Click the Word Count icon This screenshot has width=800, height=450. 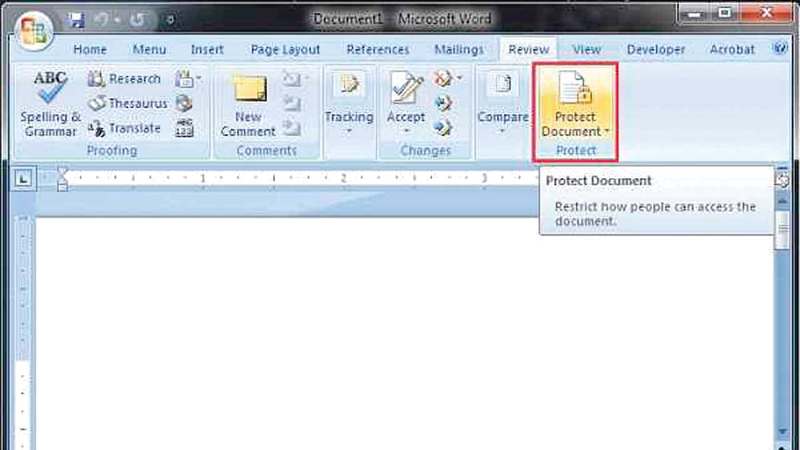click(x=184, y=128)
